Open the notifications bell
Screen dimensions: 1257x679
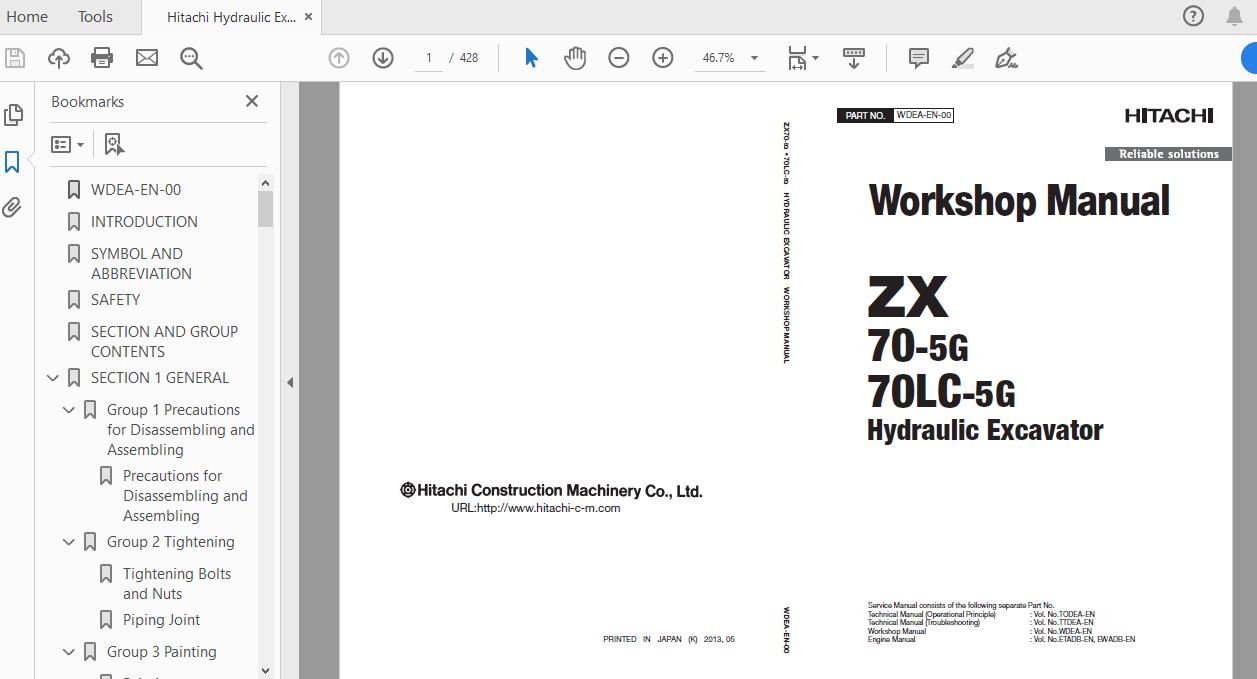coord(1234,16)
